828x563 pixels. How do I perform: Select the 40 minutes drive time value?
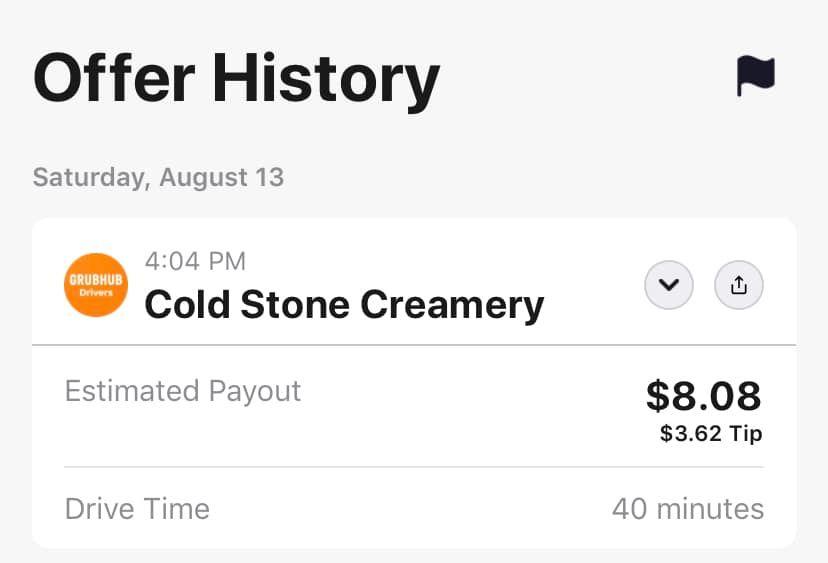click(x=687, y=508)
